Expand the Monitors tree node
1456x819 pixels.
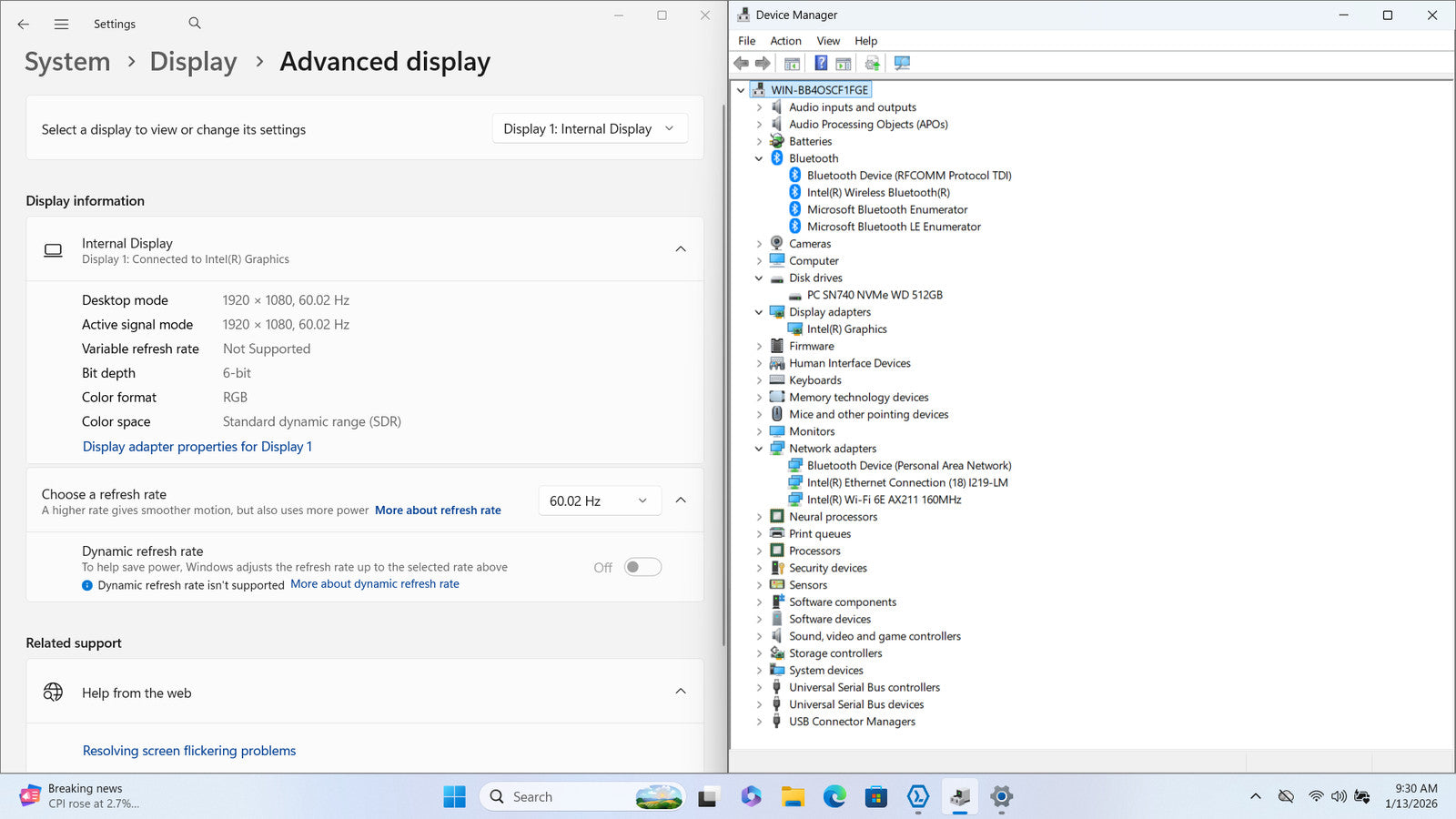click(x=760, y=432)
